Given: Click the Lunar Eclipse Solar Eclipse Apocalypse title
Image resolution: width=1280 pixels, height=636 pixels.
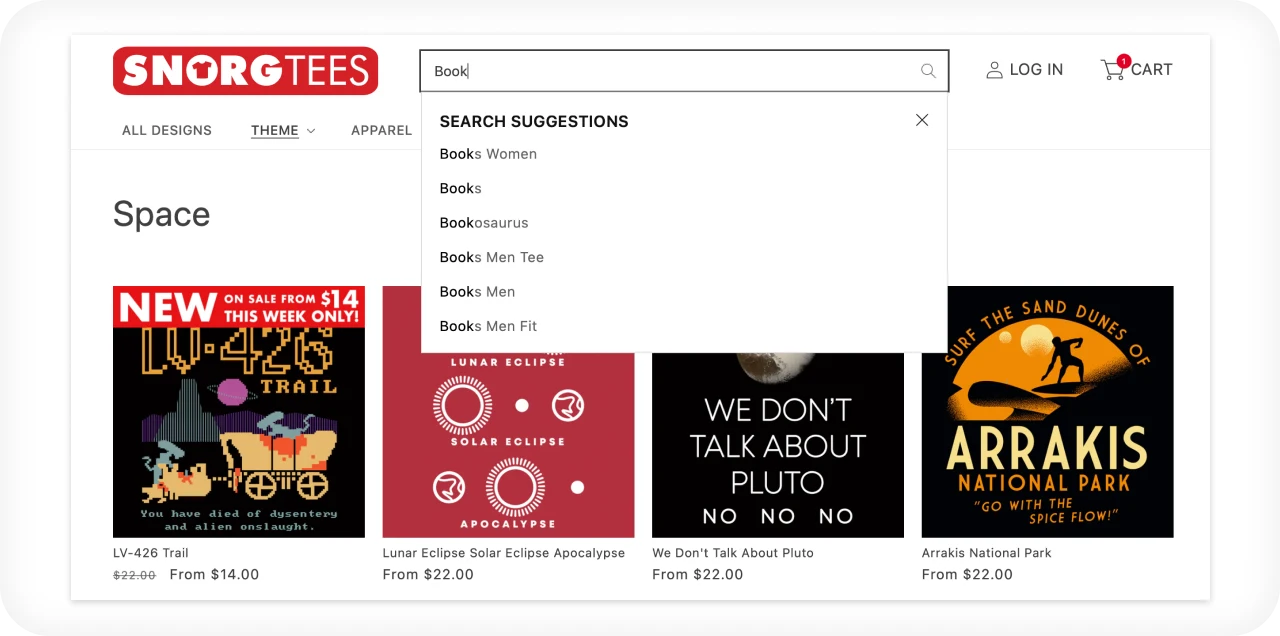Looking at the screenshot, I should 504,553.
